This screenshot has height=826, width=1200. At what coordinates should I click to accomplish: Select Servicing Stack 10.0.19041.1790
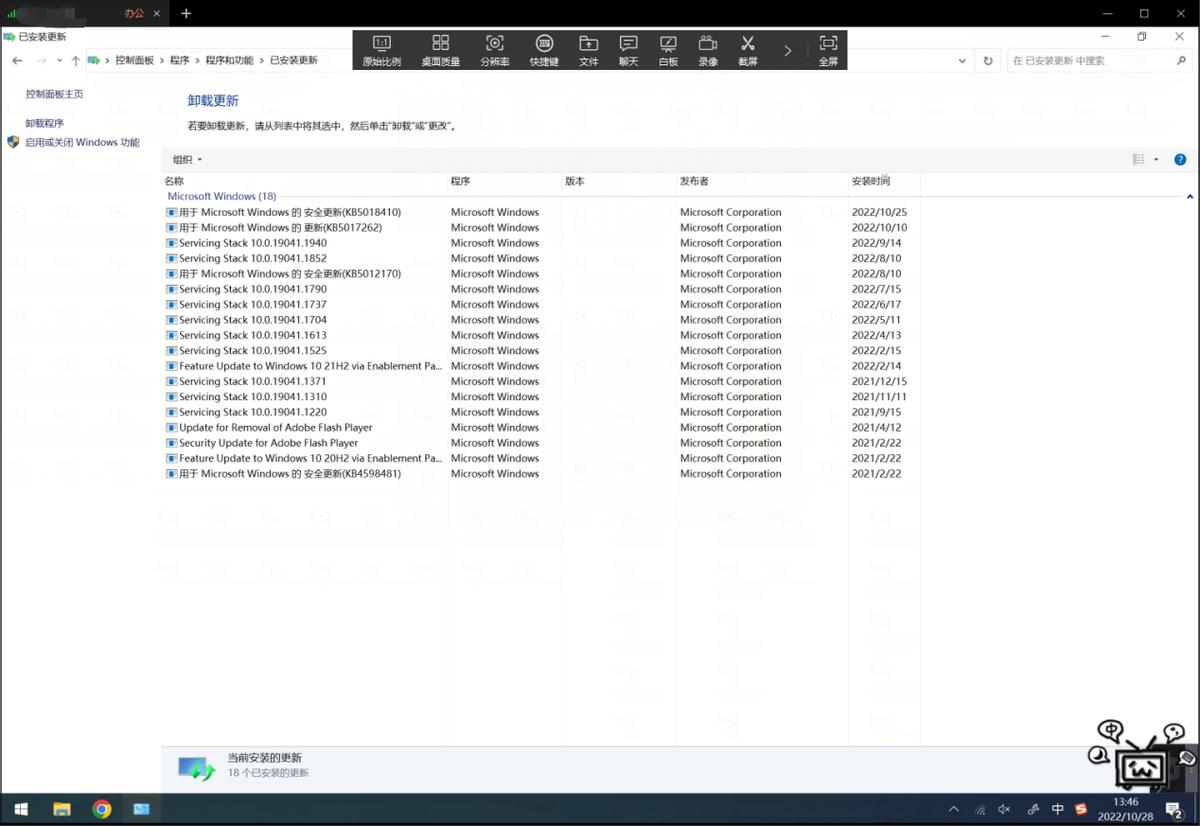coord(541,289)
